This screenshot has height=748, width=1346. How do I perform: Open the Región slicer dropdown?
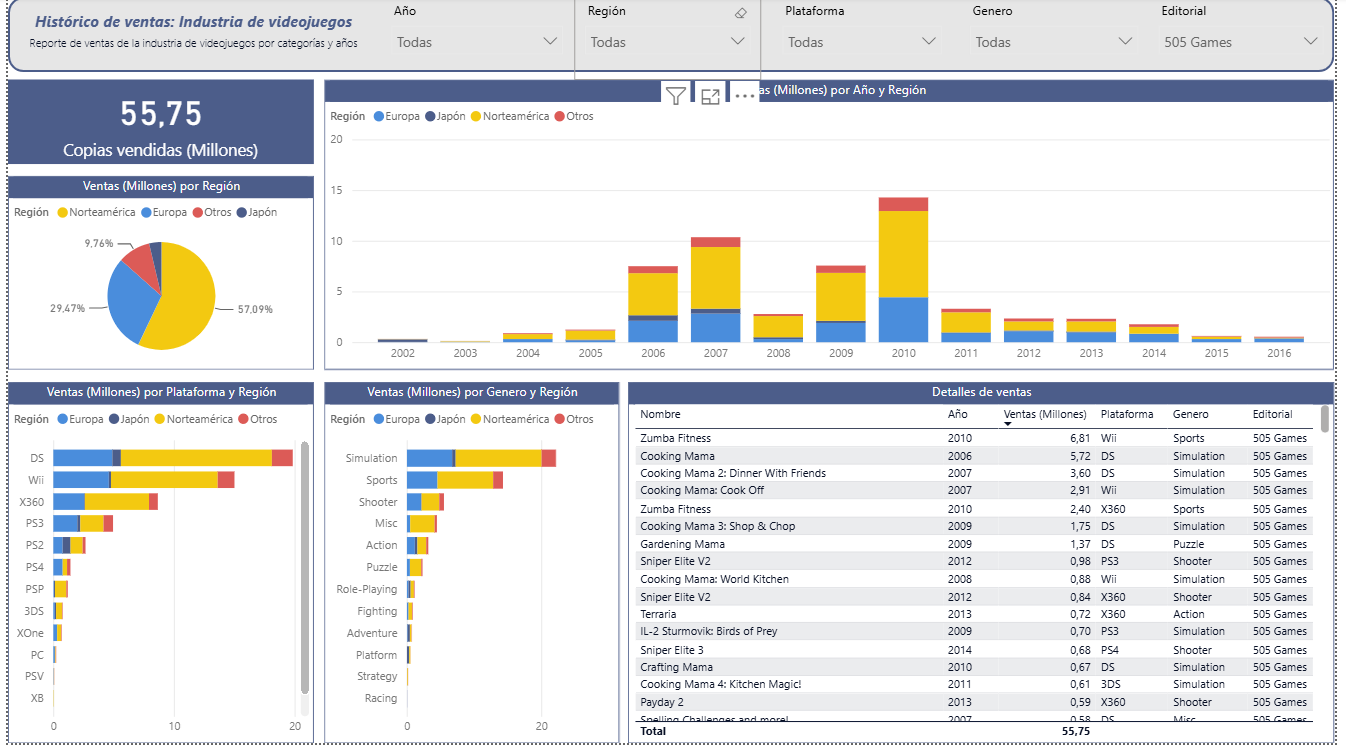click(x=667, y=42)
